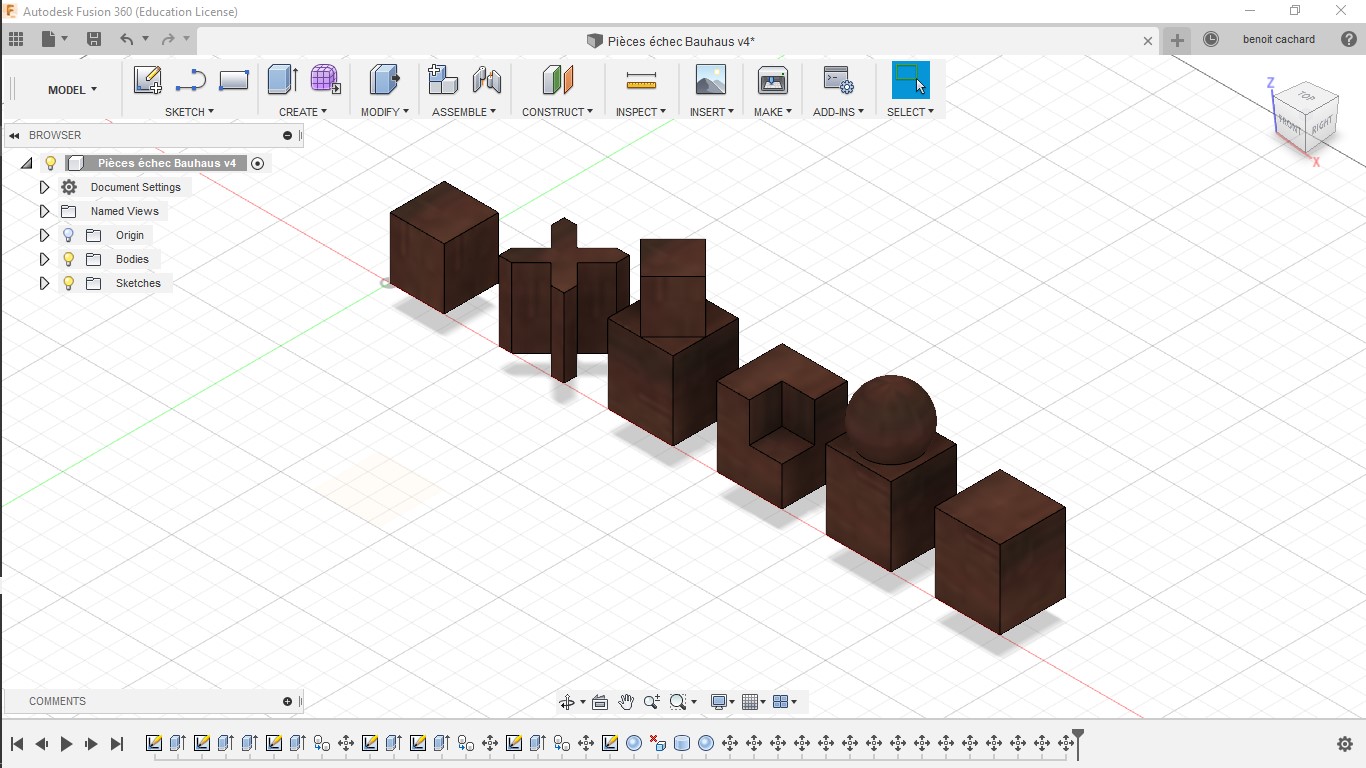Click the Save icon in the top bar
This screenshot has width=1366, height=768.
(x=94, y=39)
